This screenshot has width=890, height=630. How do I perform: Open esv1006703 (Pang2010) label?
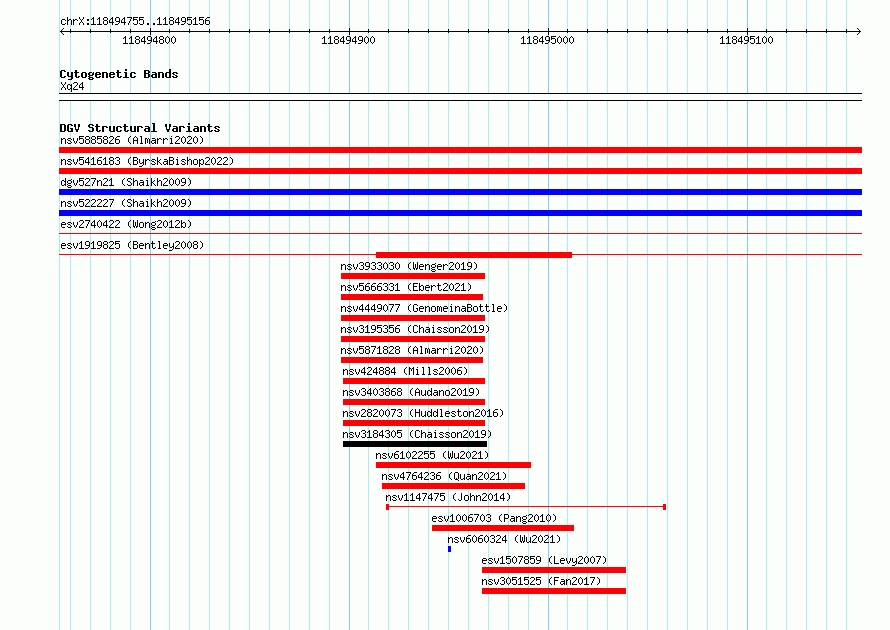494,518
